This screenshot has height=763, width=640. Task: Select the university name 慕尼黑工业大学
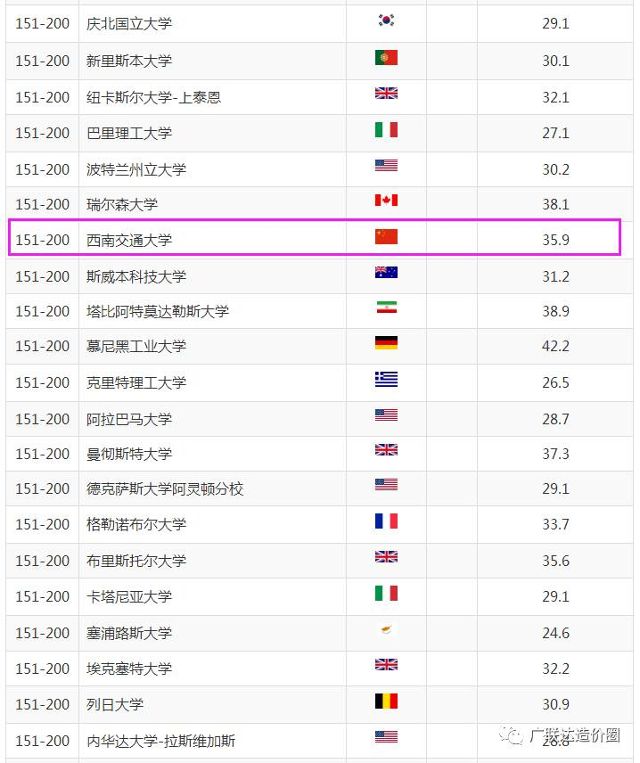pos(136,346)
